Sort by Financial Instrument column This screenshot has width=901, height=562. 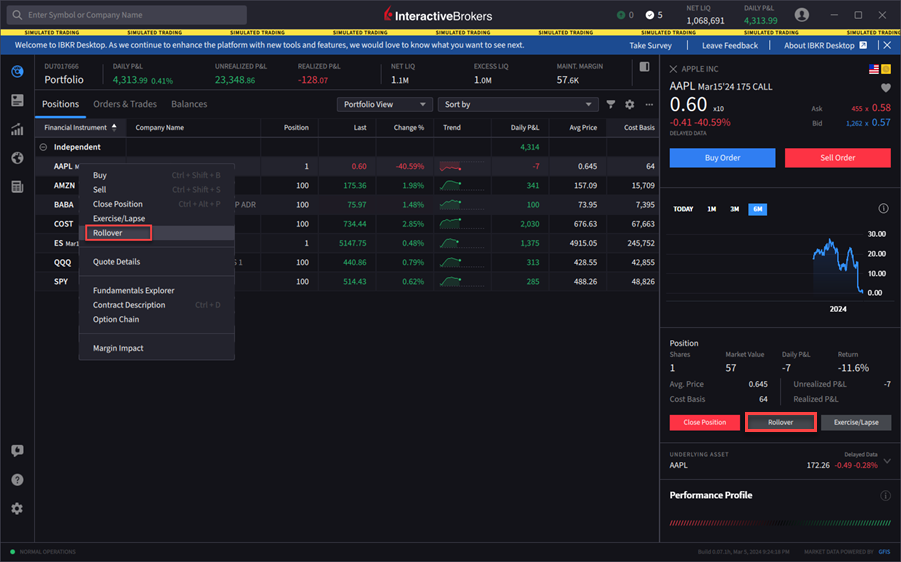click(x=80, y=128)
